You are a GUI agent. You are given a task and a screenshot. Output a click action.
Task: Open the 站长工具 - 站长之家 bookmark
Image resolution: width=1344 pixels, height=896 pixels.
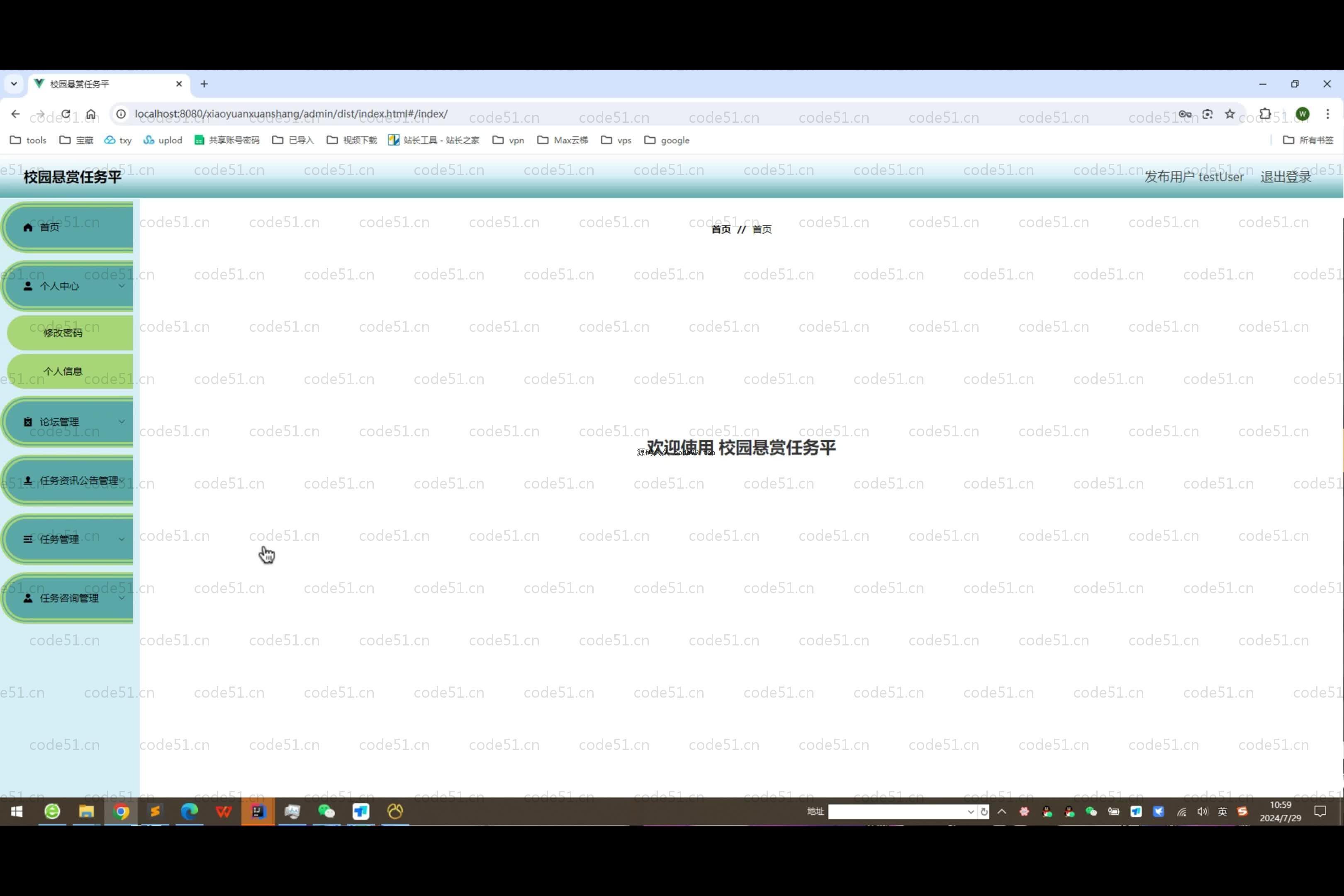coord(434,140)
